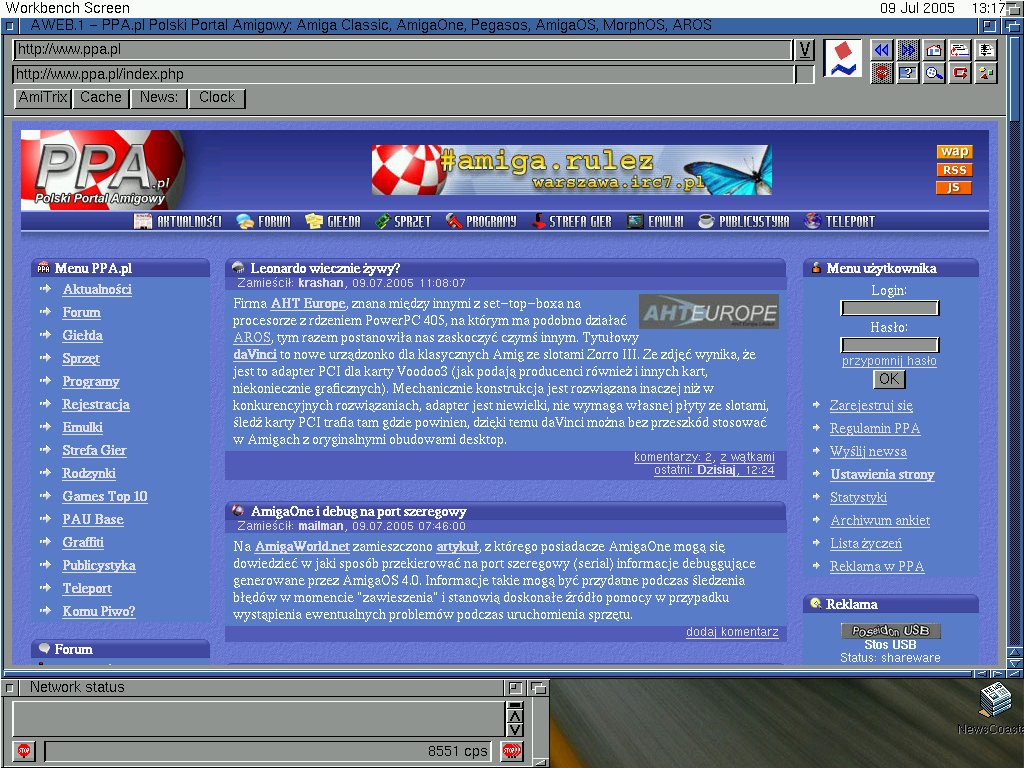Click the AmiTrix user button
1024x768 pixels.
pyautogui.click(x=42, y=98)
